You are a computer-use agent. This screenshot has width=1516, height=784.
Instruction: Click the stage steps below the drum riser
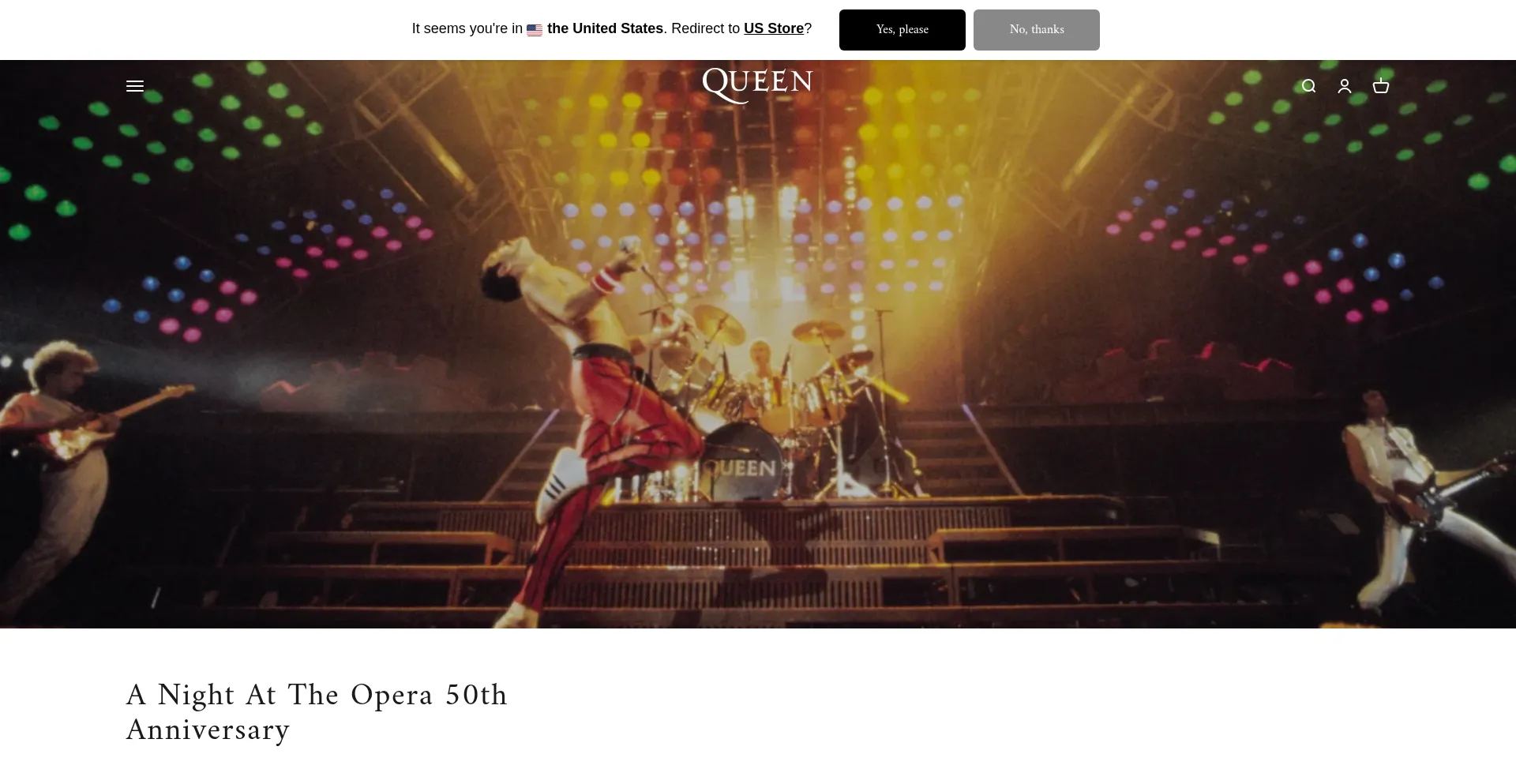(758, 553)
